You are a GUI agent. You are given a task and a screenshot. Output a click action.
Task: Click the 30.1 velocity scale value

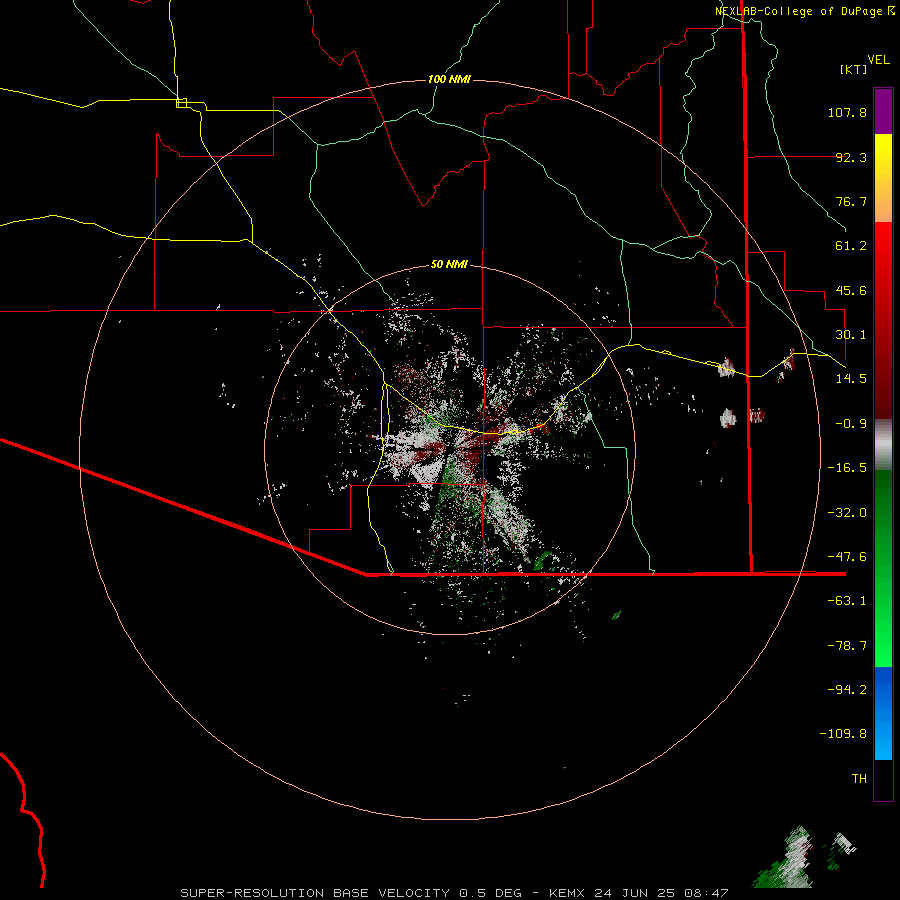(851, 335)
